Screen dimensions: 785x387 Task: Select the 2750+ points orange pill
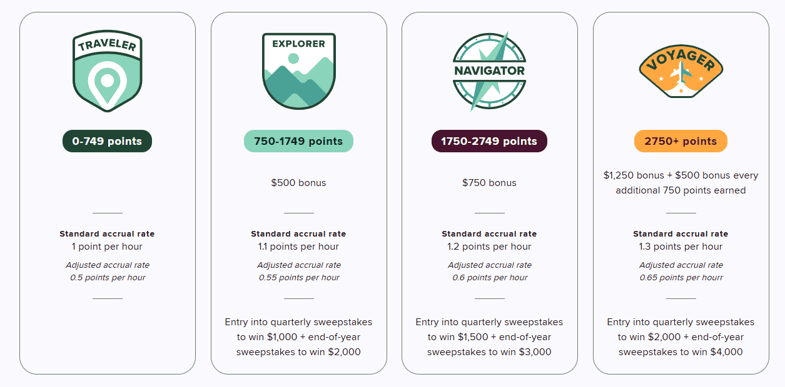(681, 141)
